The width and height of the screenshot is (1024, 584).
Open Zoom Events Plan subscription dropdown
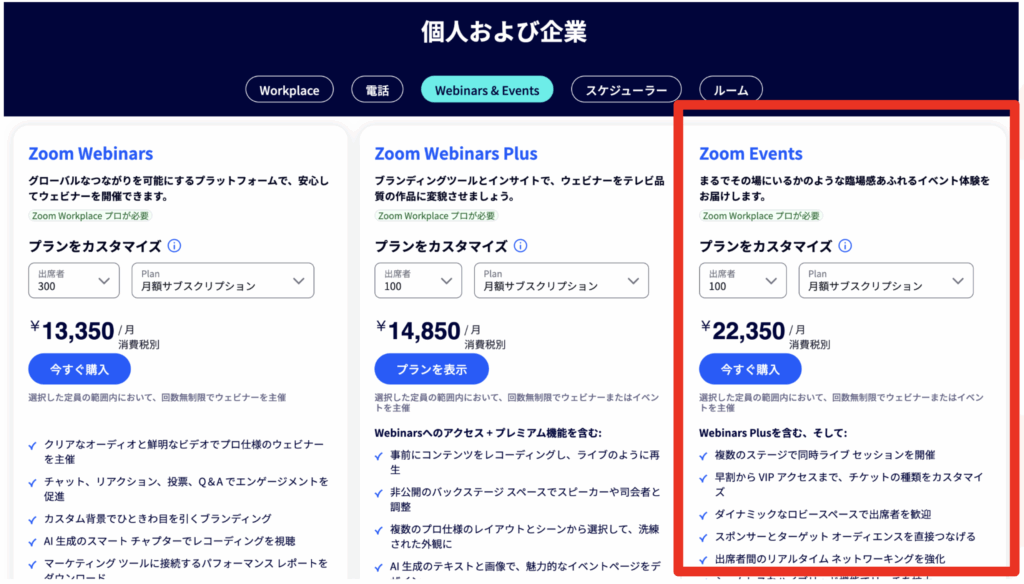tap(886, 280)
